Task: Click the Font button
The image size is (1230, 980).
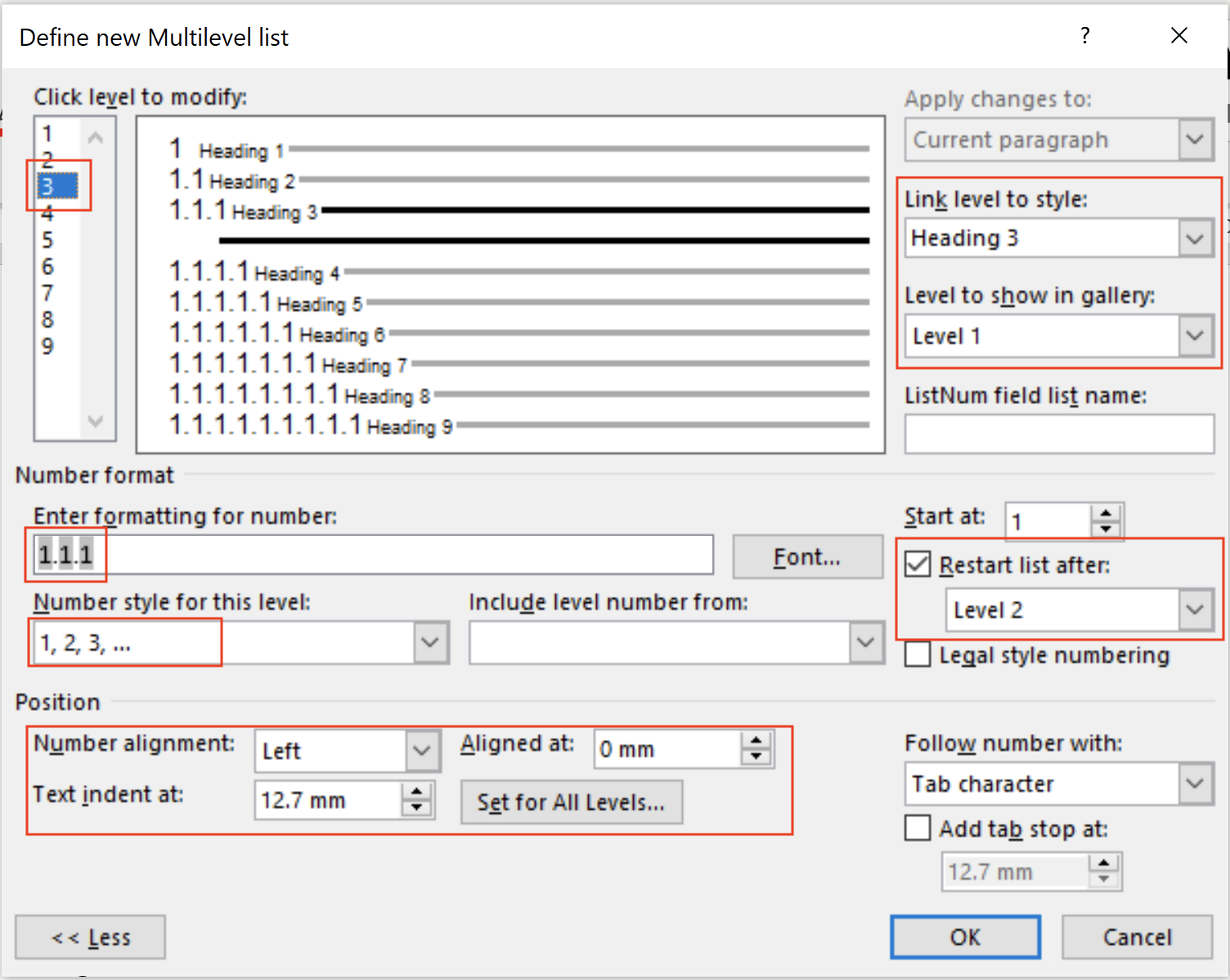Action: [807, 556]
